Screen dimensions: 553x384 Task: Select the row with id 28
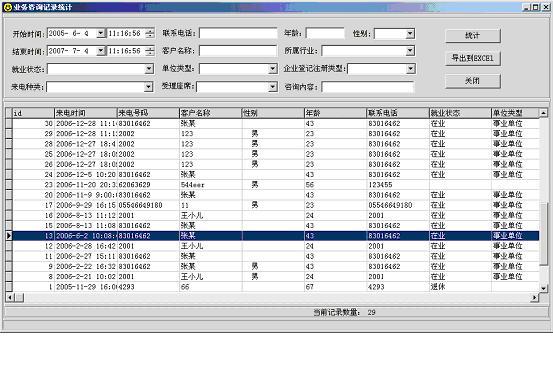point(276,144)
